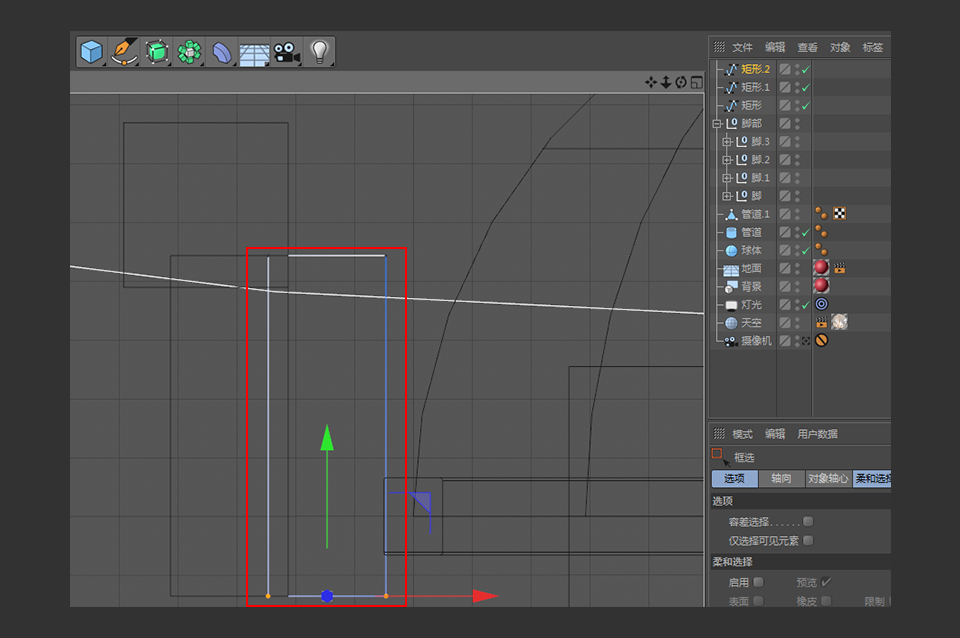The width and height of the screenshot is (960, 638).
Task: Click the render tag icon next to 天空
Action: [x=823, y=322]
